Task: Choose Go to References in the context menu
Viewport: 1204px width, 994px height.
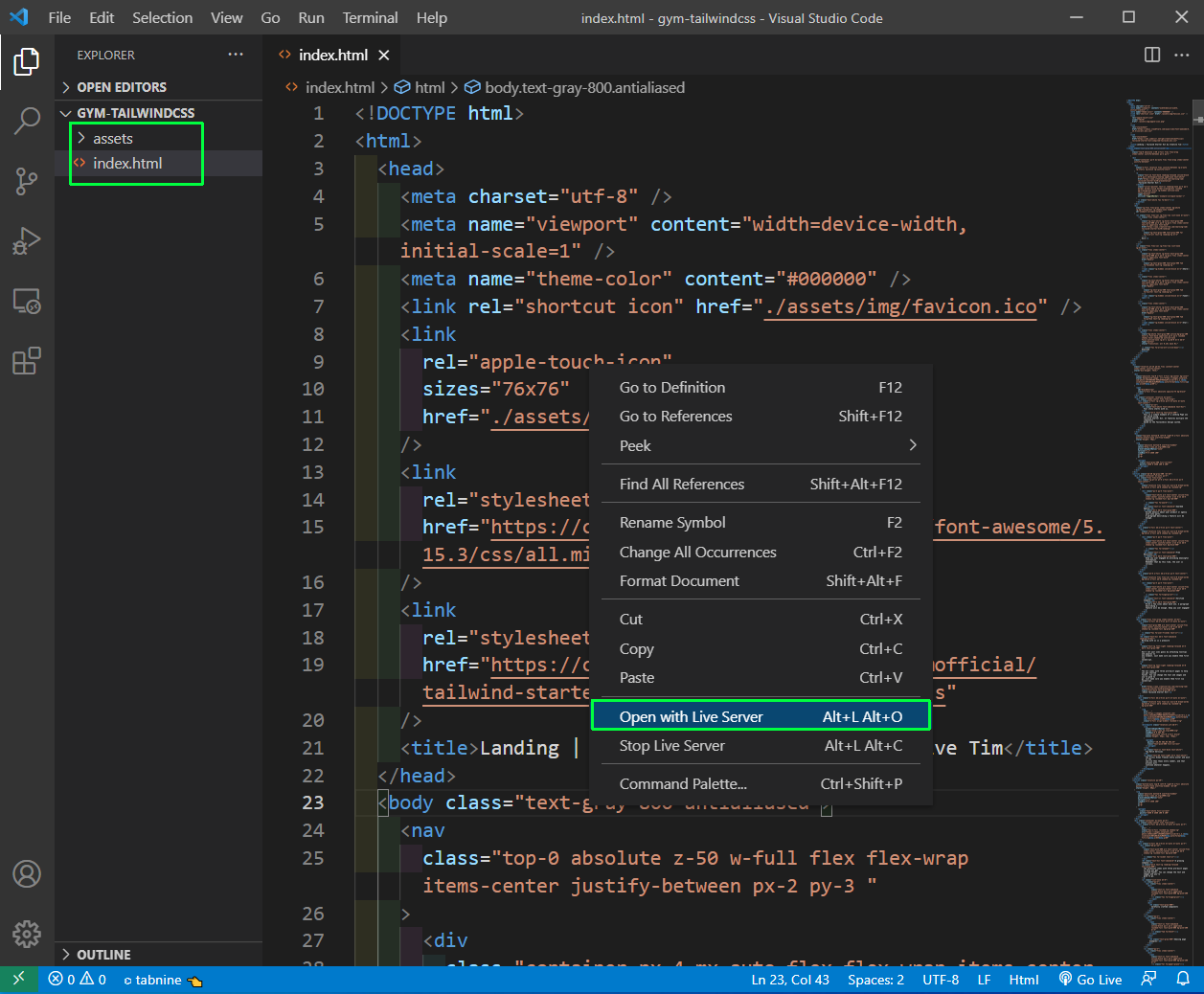Action: tap(761, 417)
